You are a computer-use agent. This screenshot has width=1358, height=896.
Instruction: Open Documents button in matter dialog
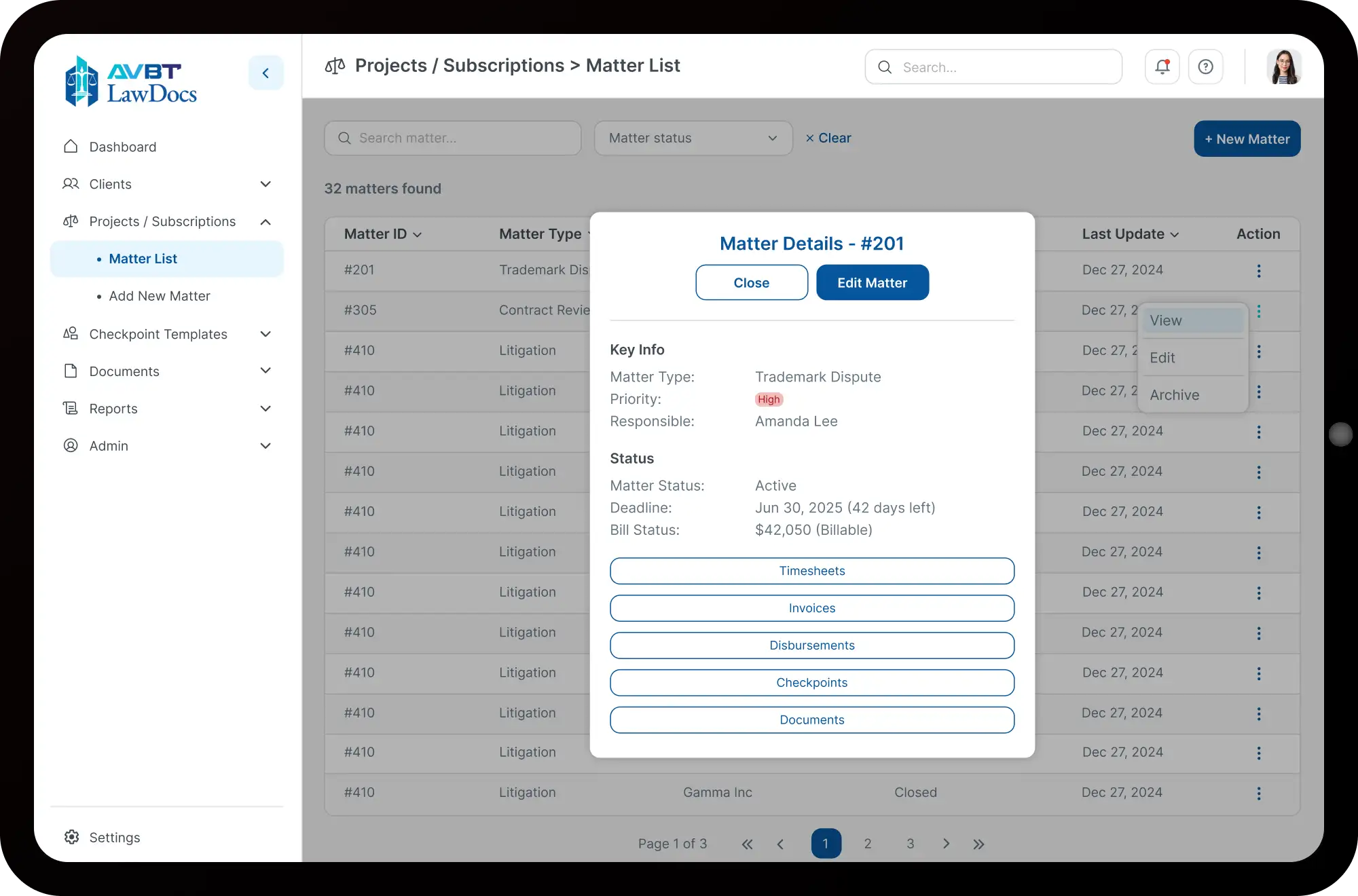pos(812,720)
